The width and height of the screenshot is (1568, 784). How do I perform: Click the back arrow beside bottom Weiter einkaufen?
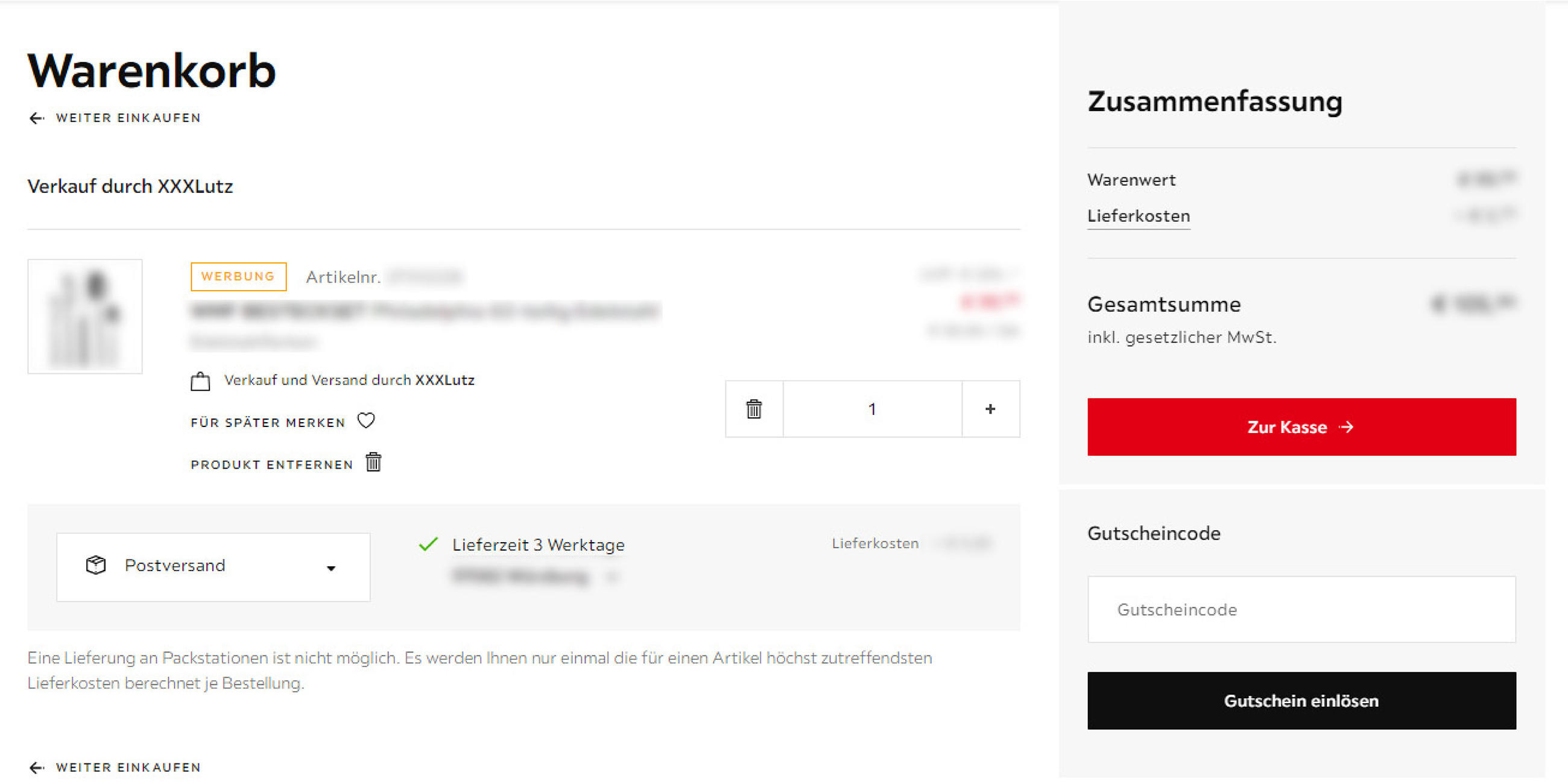37,768
